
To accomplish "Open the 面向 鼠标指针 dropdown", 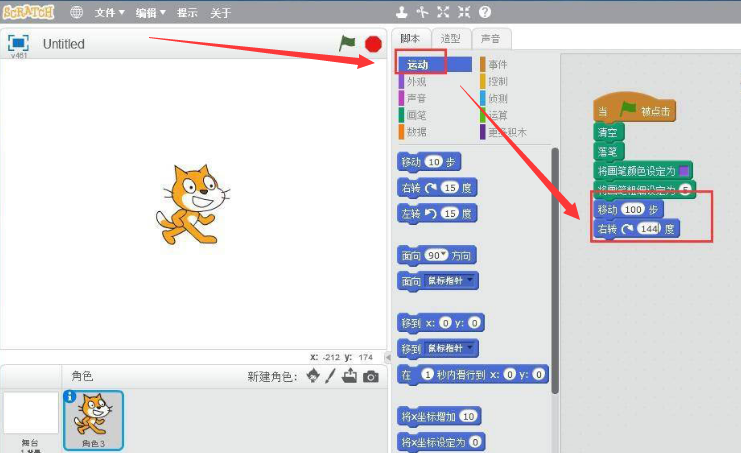I will pos(469,281).
